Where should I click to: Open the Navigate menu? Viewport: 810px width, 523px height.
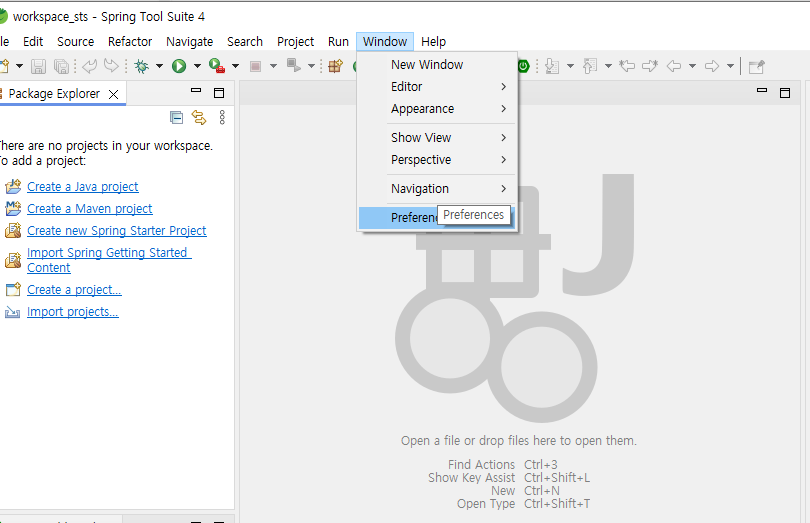coord(190,41)
